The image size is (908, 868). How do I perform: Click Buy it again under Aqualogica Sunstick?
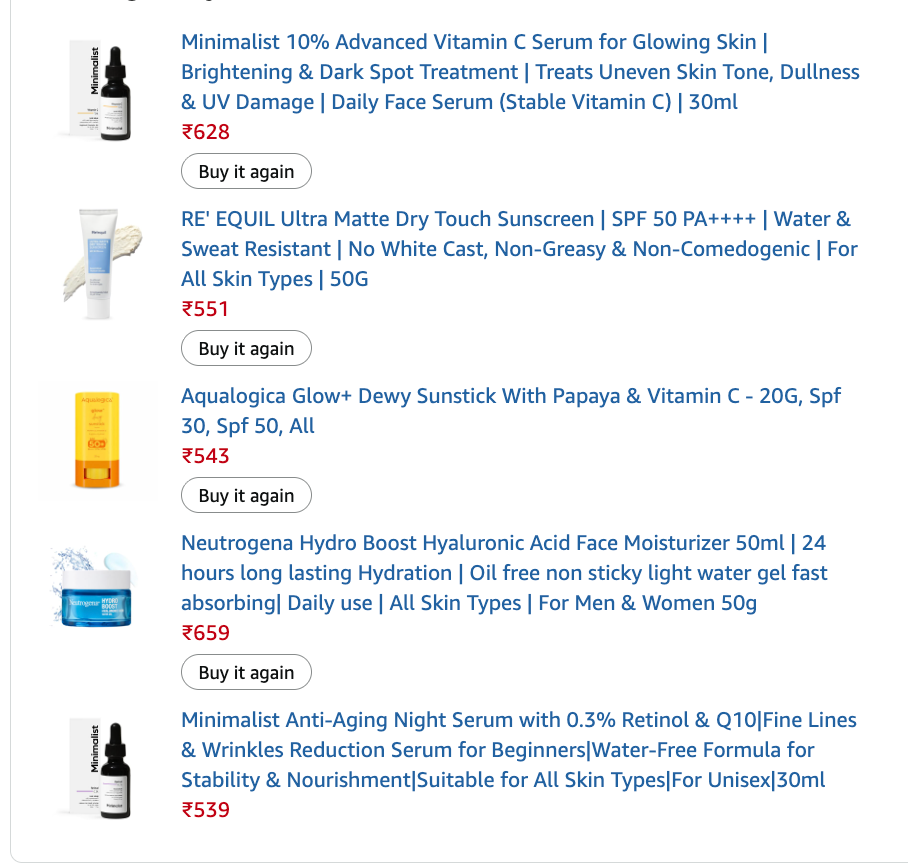pyautogui.click(x=246, y=496)
